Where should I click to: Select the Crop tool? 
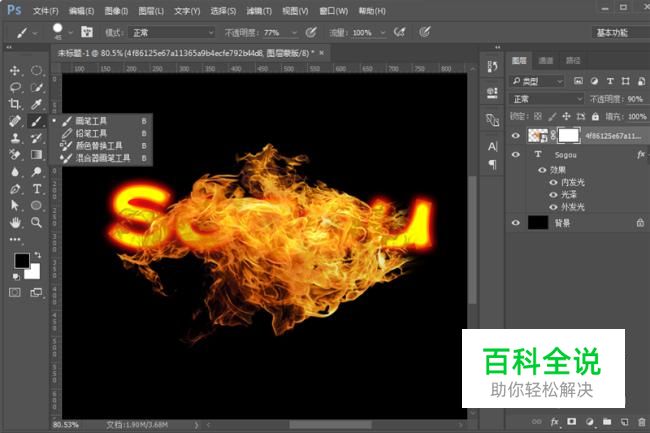(x=15, y=104)
